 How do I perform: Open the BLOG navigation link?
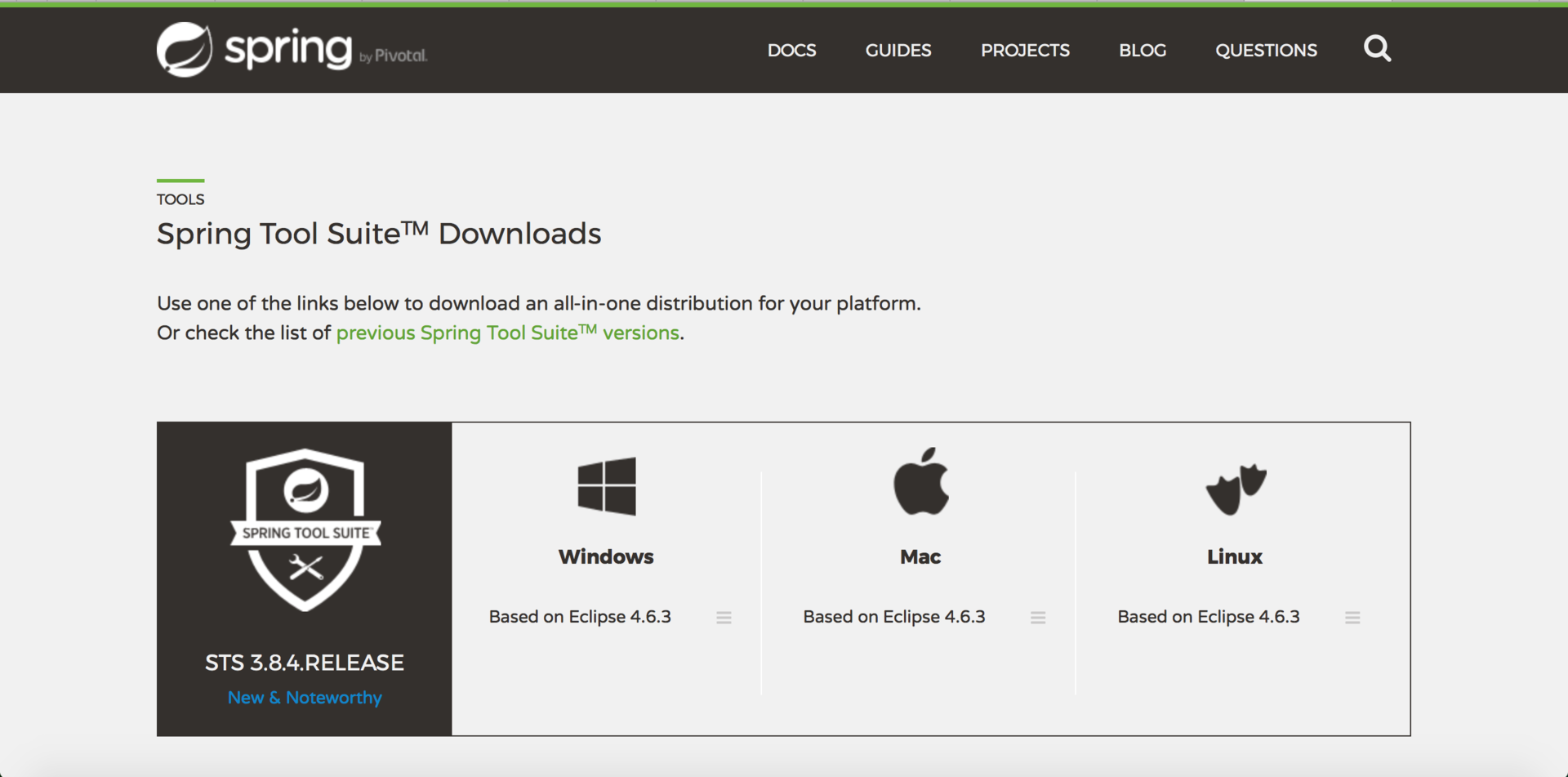tap(1143, 51)
